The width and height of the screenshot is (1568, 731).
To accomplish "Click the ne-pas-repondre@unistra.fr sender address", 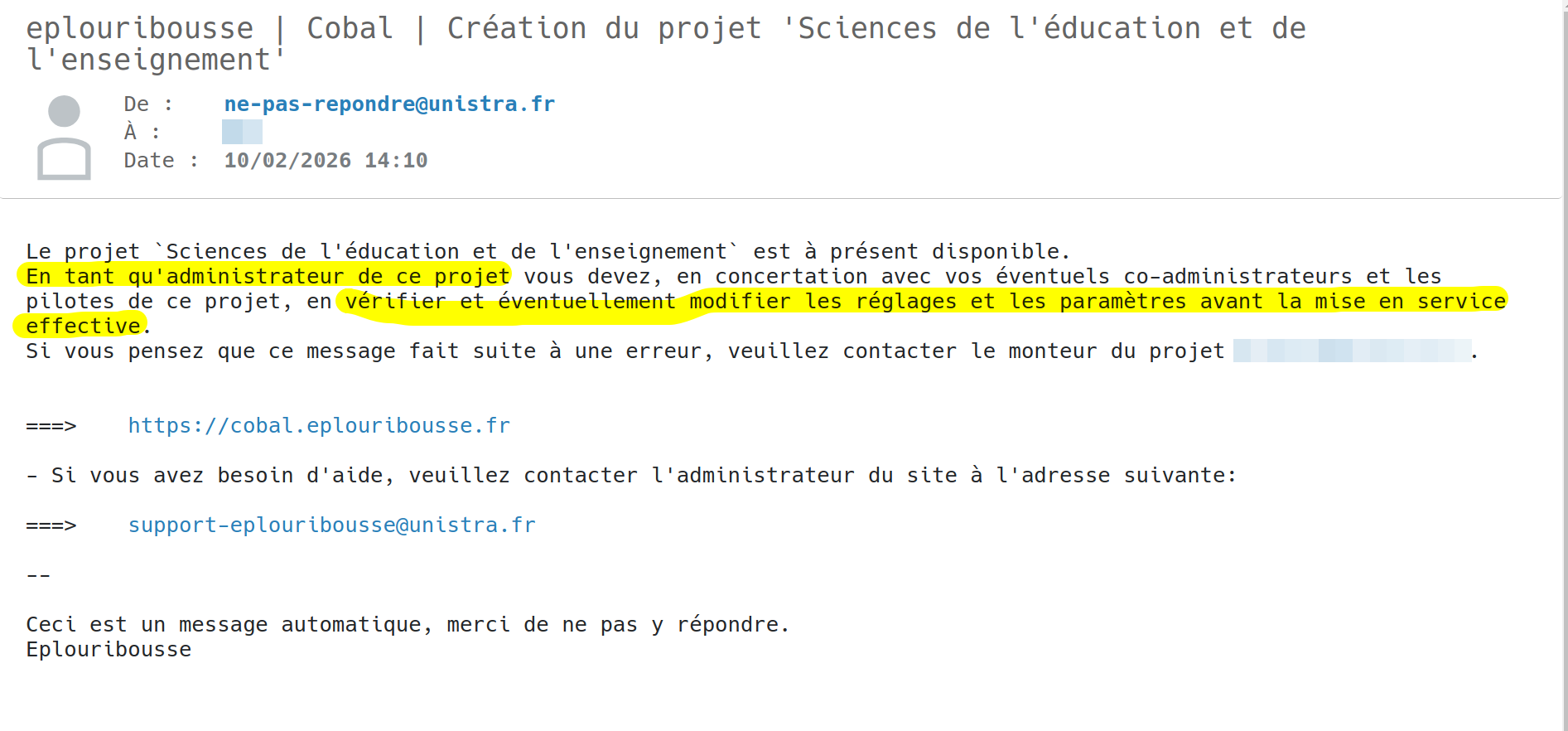I will [389, 104].
